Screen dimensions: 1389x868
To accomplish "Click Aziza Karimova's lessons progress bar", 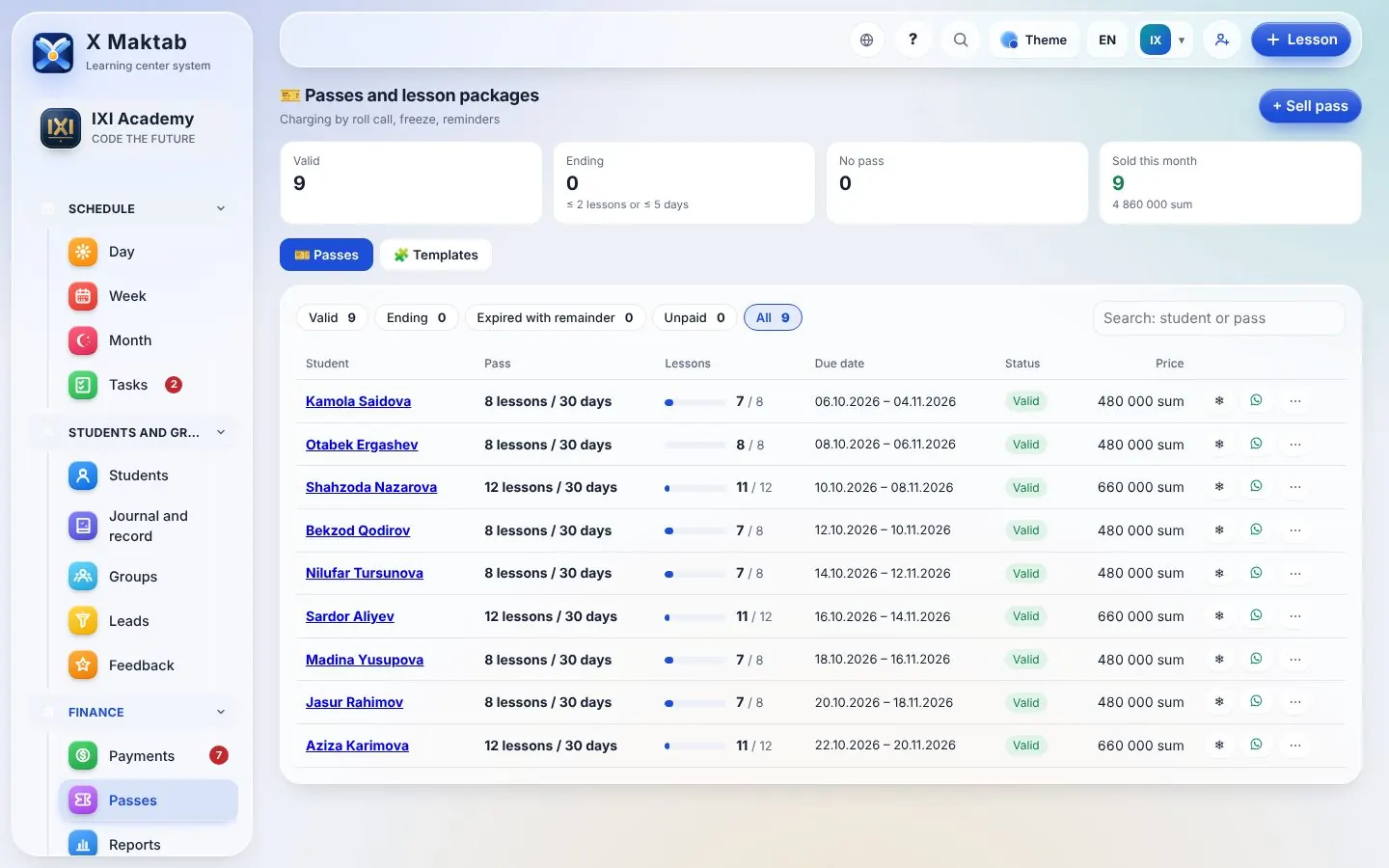I will (695, 746).
